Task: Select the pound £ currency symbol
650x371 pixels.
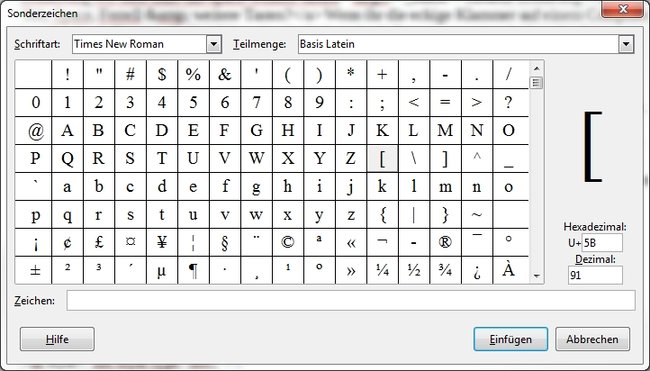Action: (x=99, y=242)
